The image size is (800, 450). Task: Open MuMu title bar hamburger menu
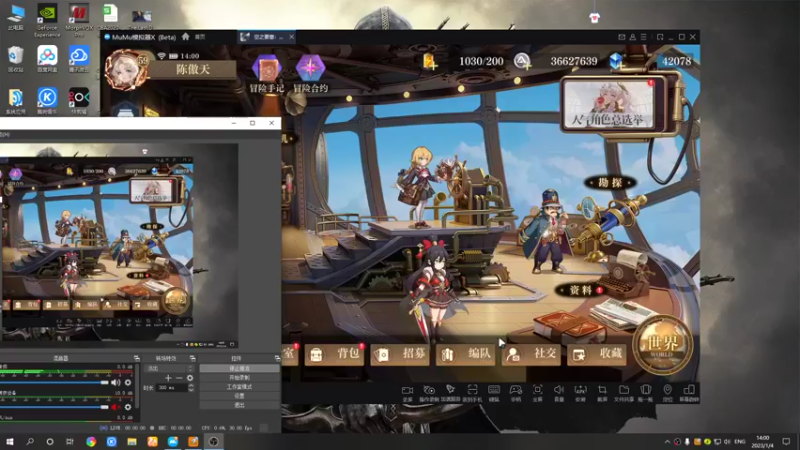643,37
